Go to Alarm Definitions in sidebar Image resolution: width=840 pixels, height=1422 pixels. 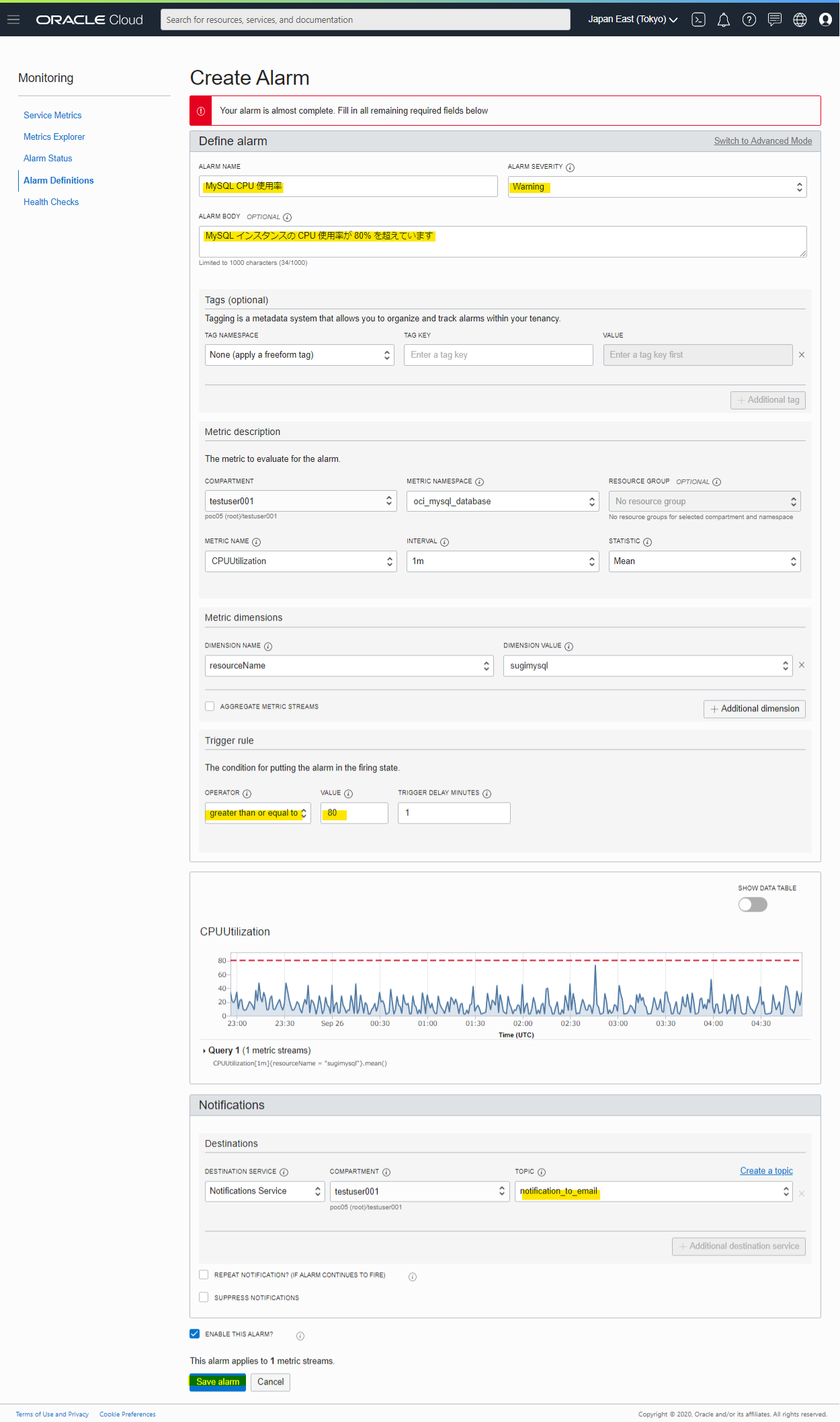coord(58,181)
